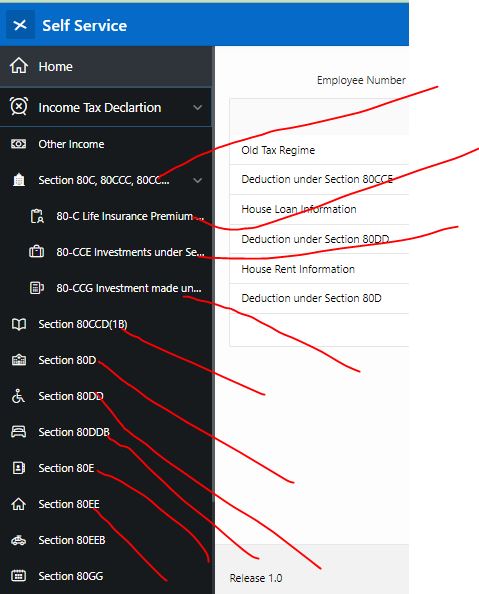Click the Section 80EEB car icon
Screen dimensions: 479x594
coord(19,540)
